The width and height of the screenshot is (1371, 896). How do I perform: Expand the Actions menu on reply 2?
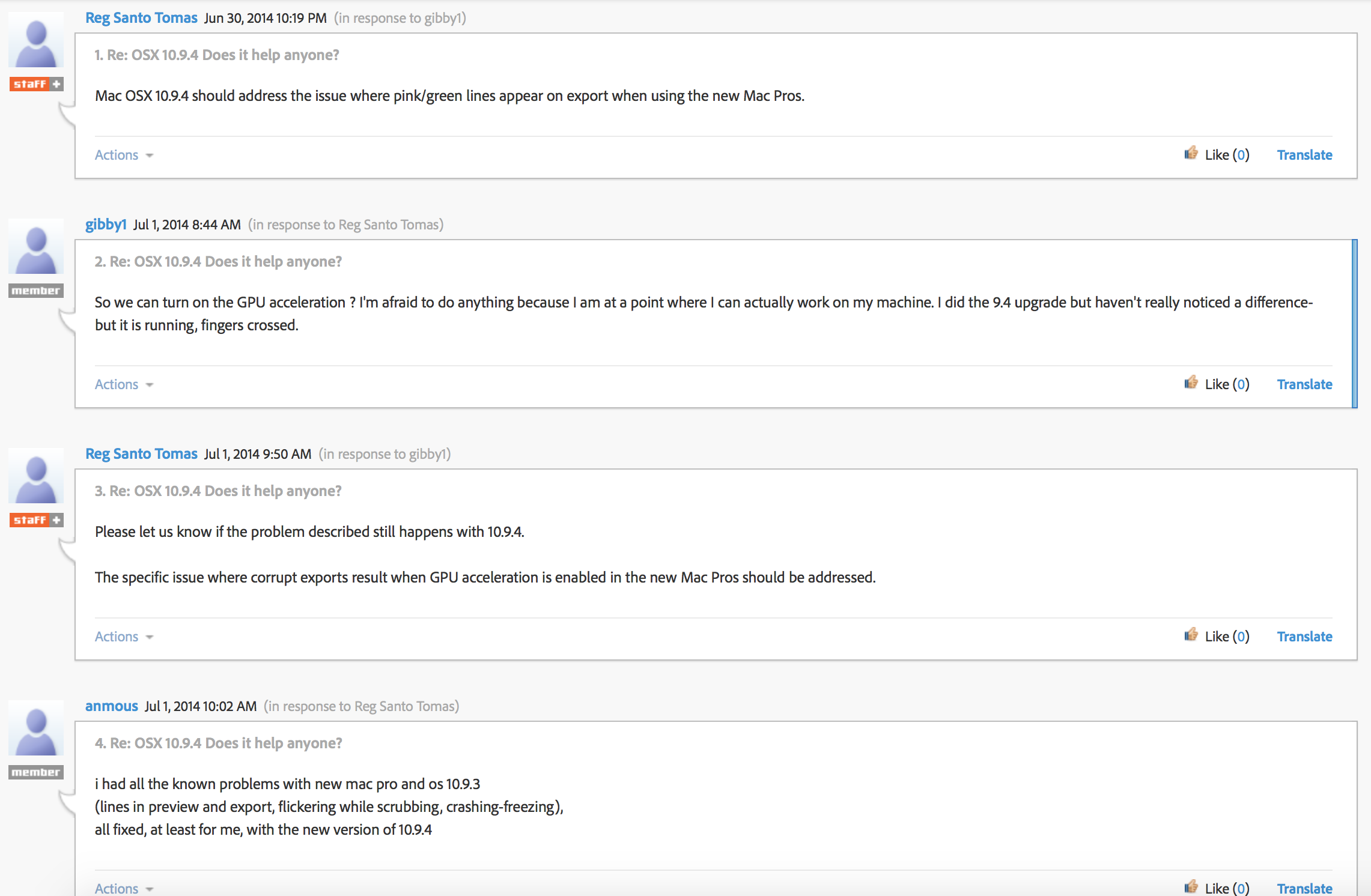tap(124, 384)
